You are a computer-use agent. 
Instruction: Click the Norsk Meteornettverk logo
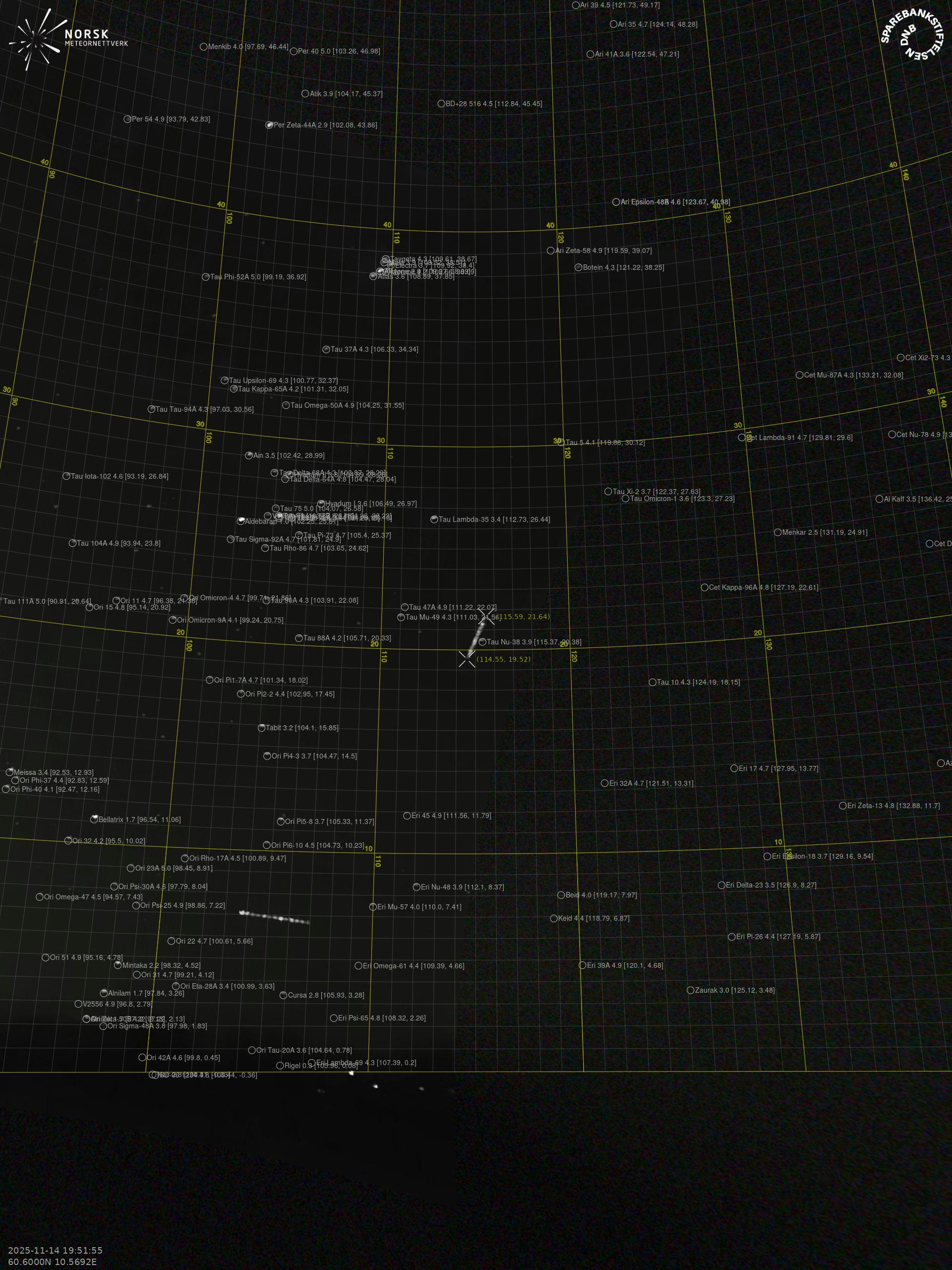coord(68,39)
